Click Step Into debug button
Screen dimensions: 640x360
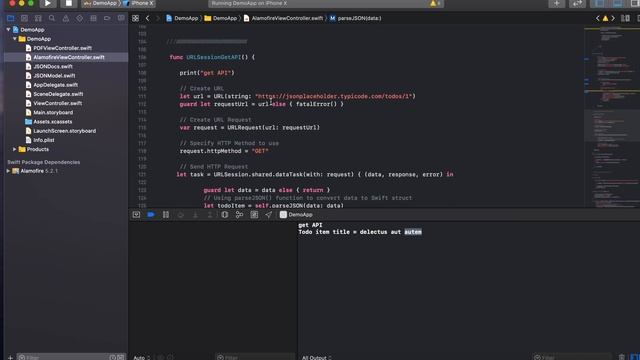195,215
